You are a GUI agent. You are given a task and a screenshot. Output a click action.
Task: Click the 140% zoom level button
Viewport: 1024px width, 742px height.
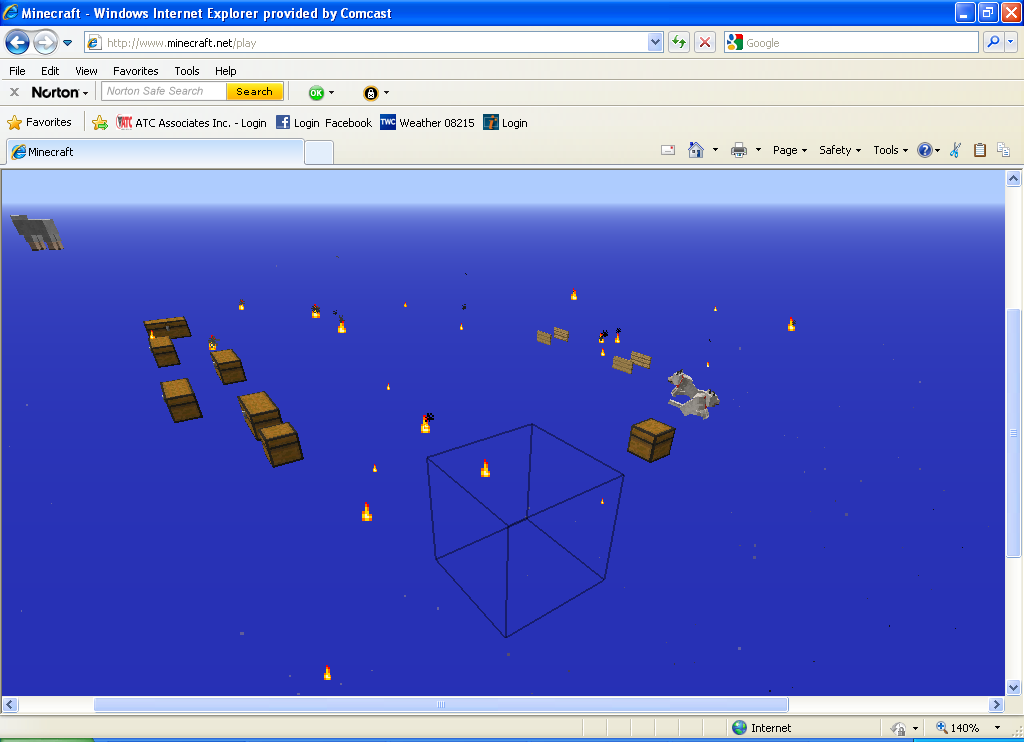957,728
